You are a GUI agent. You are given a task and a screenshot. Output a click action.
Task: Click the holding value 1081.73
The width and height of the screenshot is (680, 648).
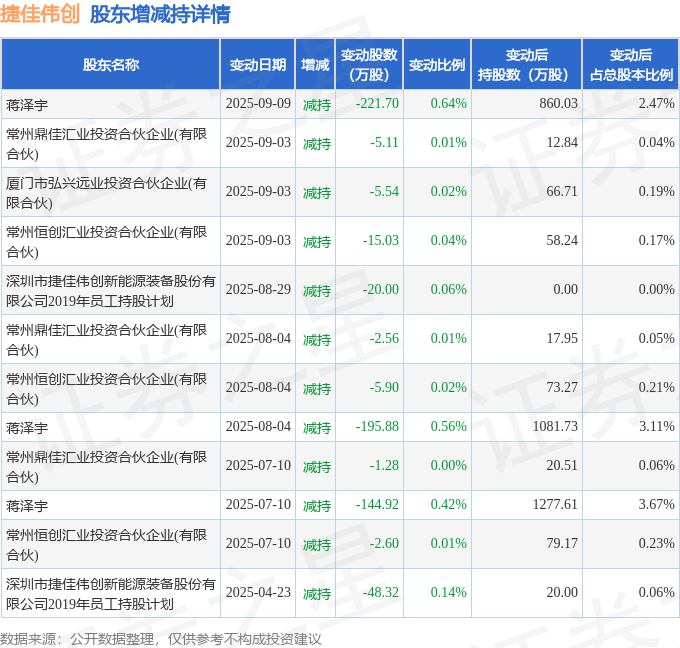(555, 426)
